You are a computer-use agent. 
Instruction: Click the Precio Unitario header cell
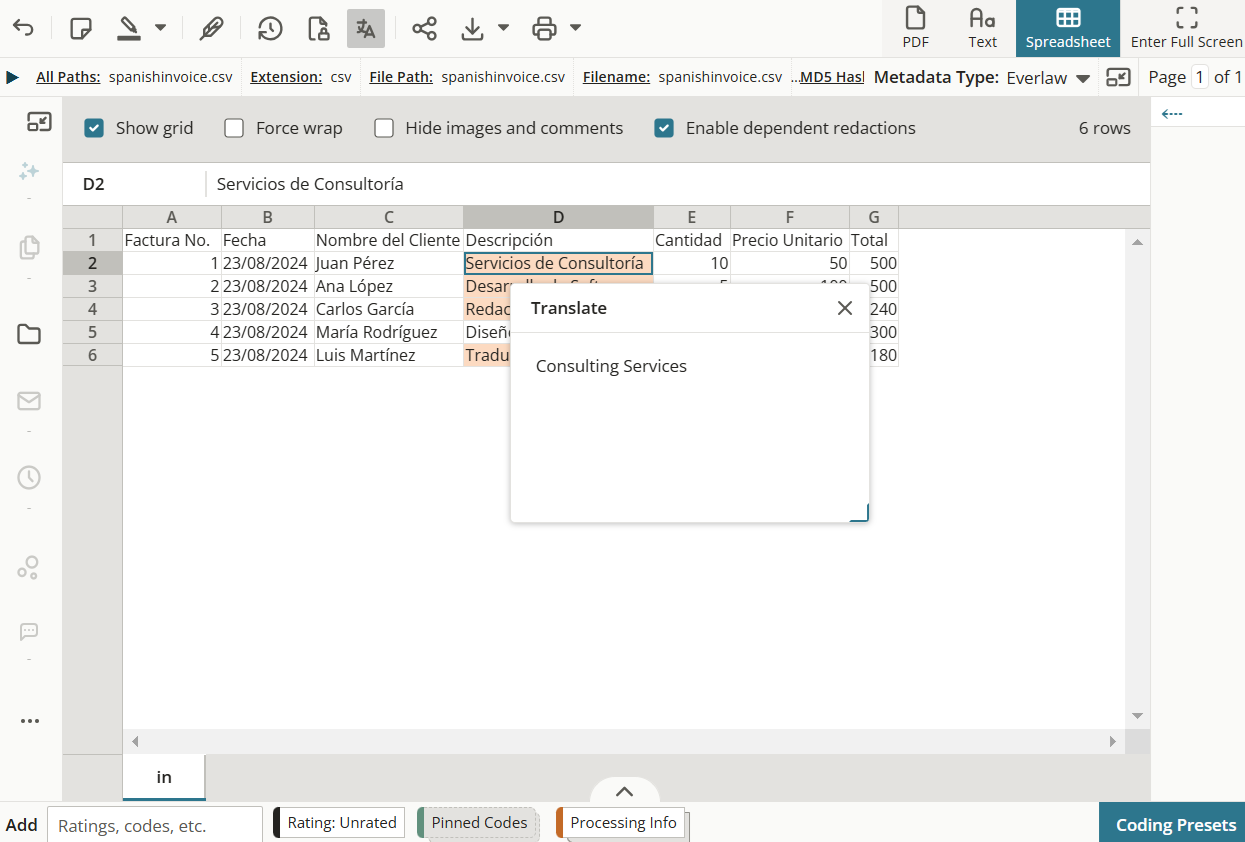790,240
